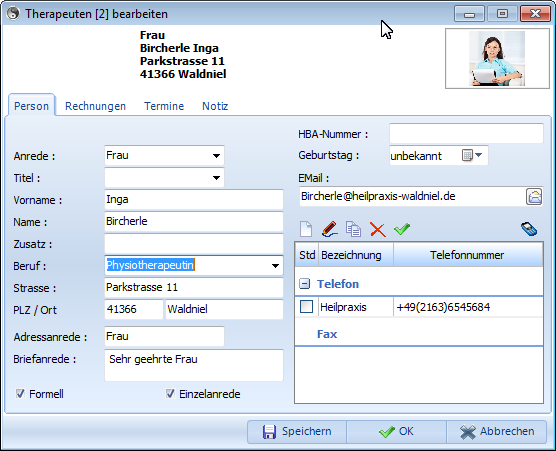The width and height of the screenshot is (556, 451).
Task: Click the therapist photo thumbnail
Action: tap(497, 59)
